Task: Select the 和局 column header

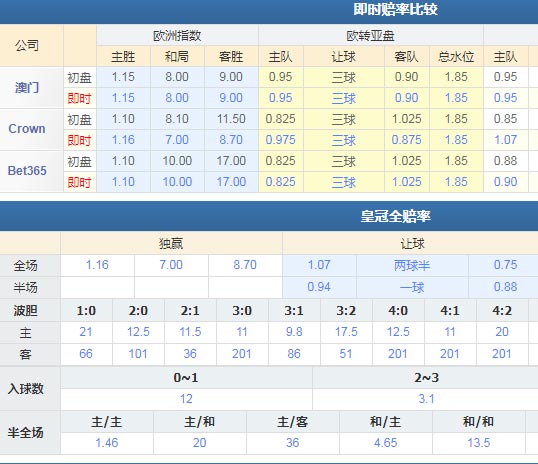Action: click(x=177, y=57)
